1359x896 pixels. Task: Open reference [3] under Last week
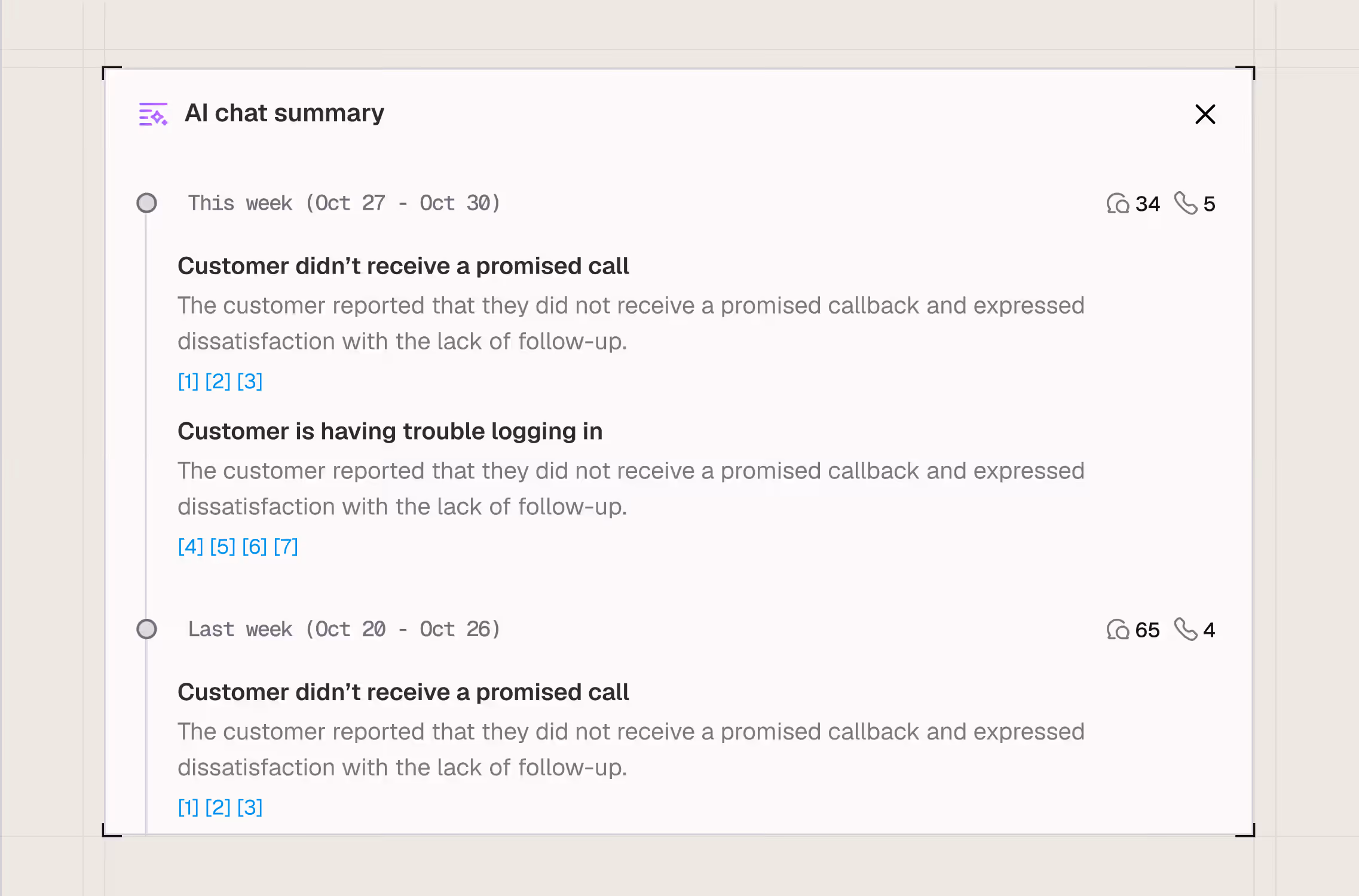coord(250,808)
